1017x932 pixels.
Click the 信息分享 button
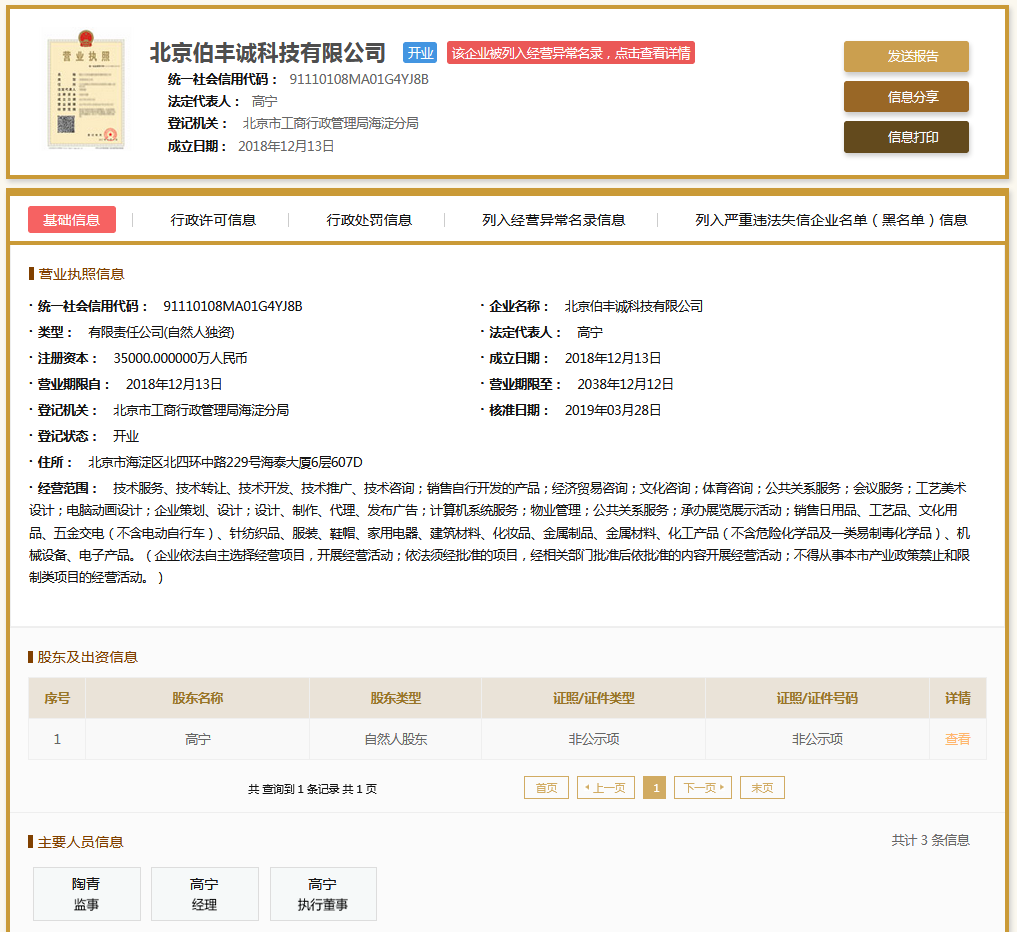905,97
